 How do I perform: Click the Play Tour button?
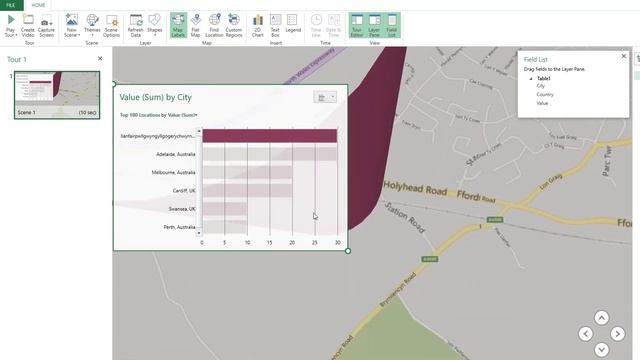[x=11, y=26]
